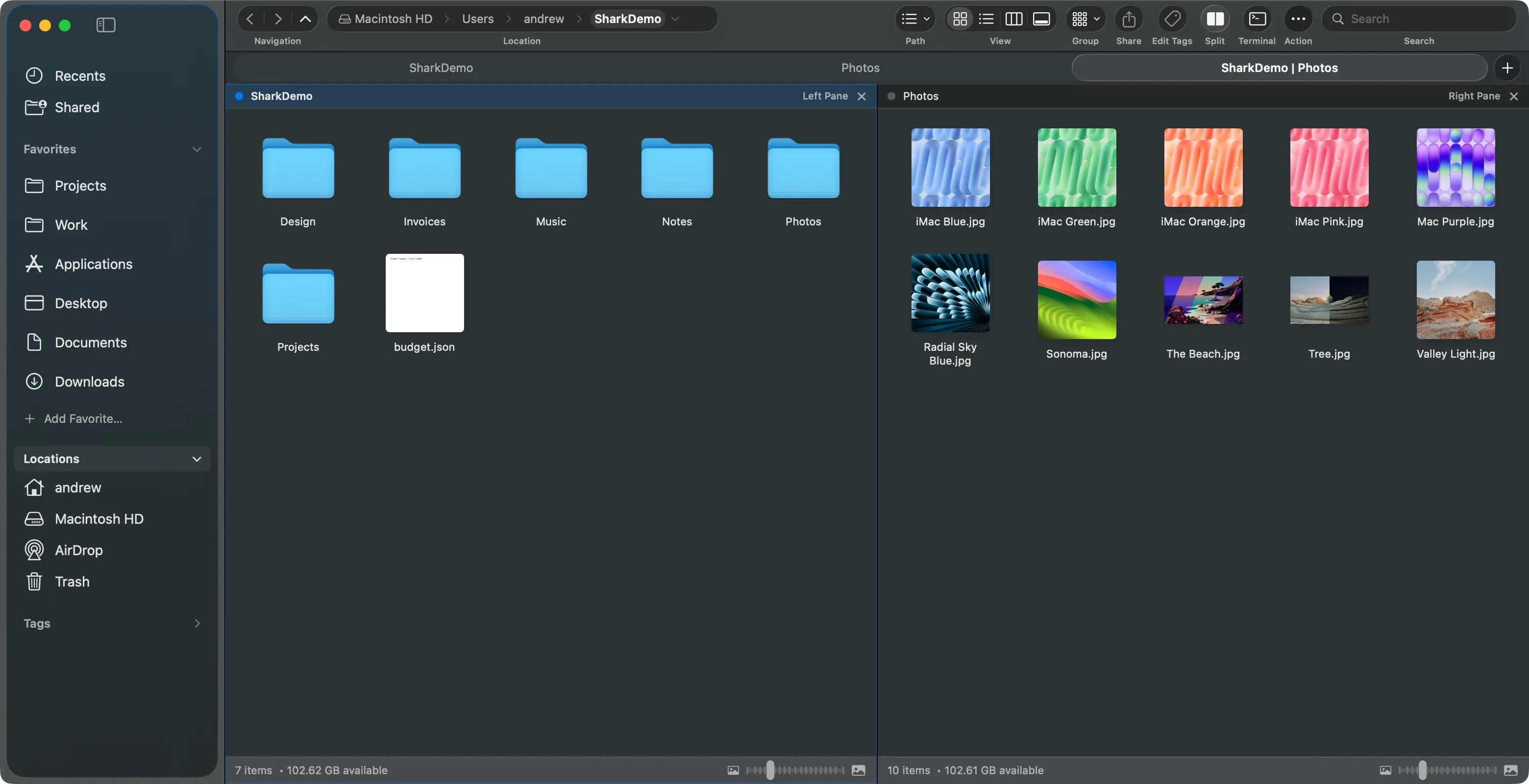Close the Right Pane

(1514, 96)
